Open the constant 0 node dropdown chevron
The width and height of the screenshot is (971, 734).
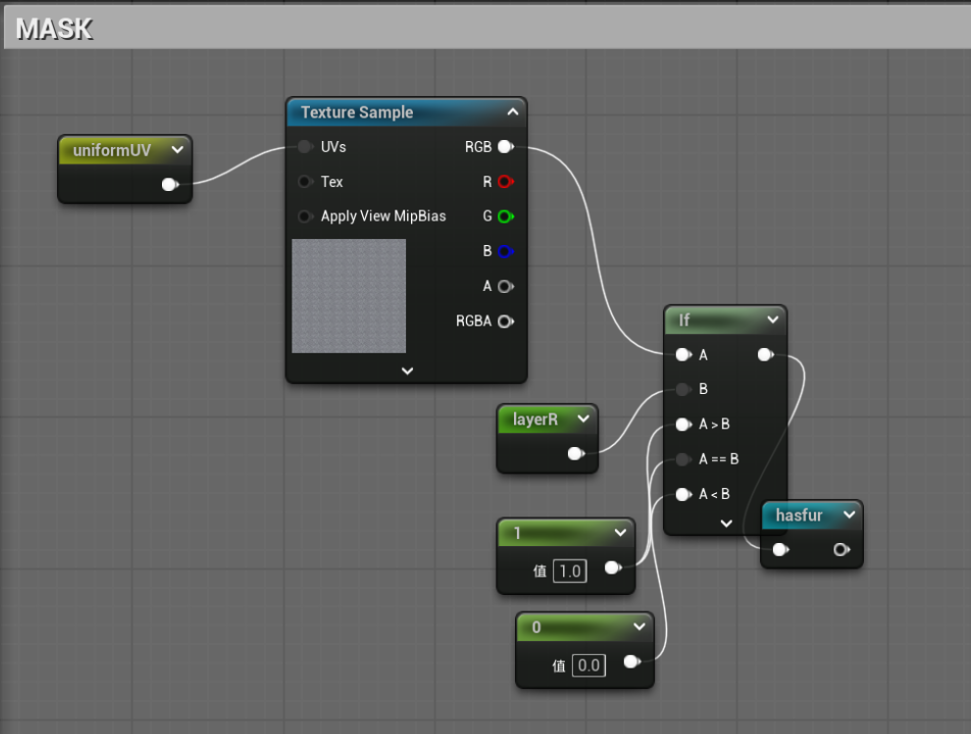point(639,627)
